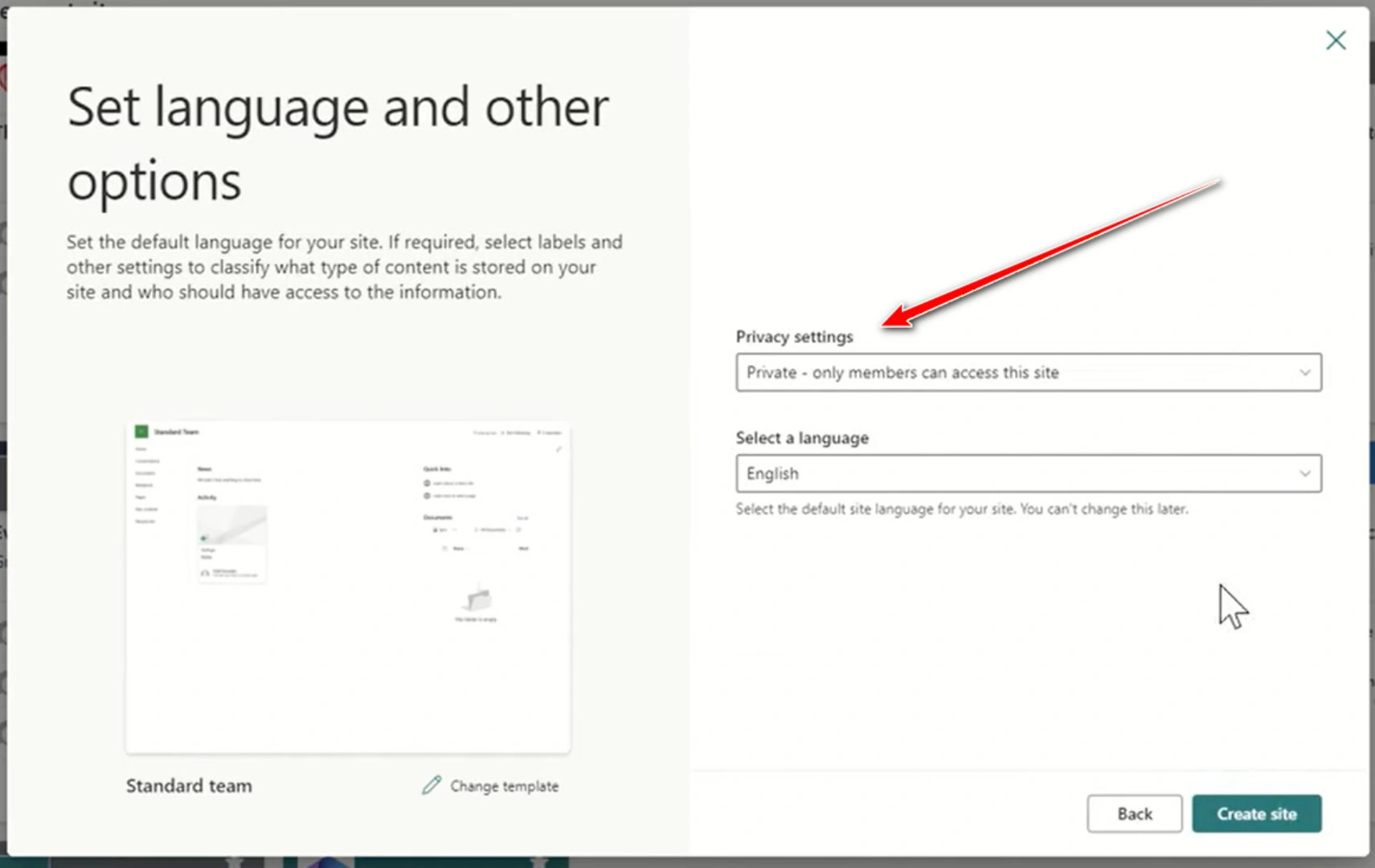Screen dimensions: 1375x868
Task: Click the default site language help text
Action: pos(961,510)
